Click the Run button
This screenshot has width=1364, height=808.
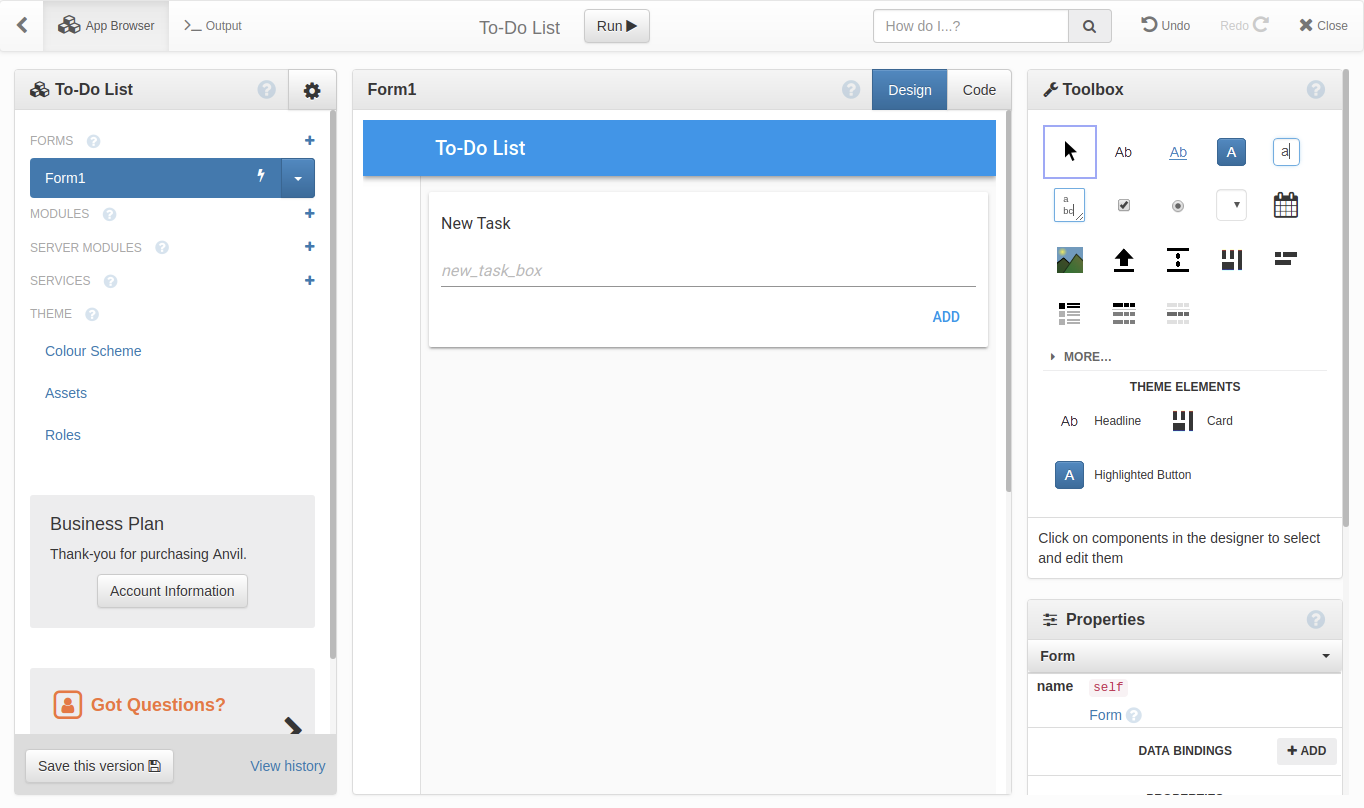(616, 26)
